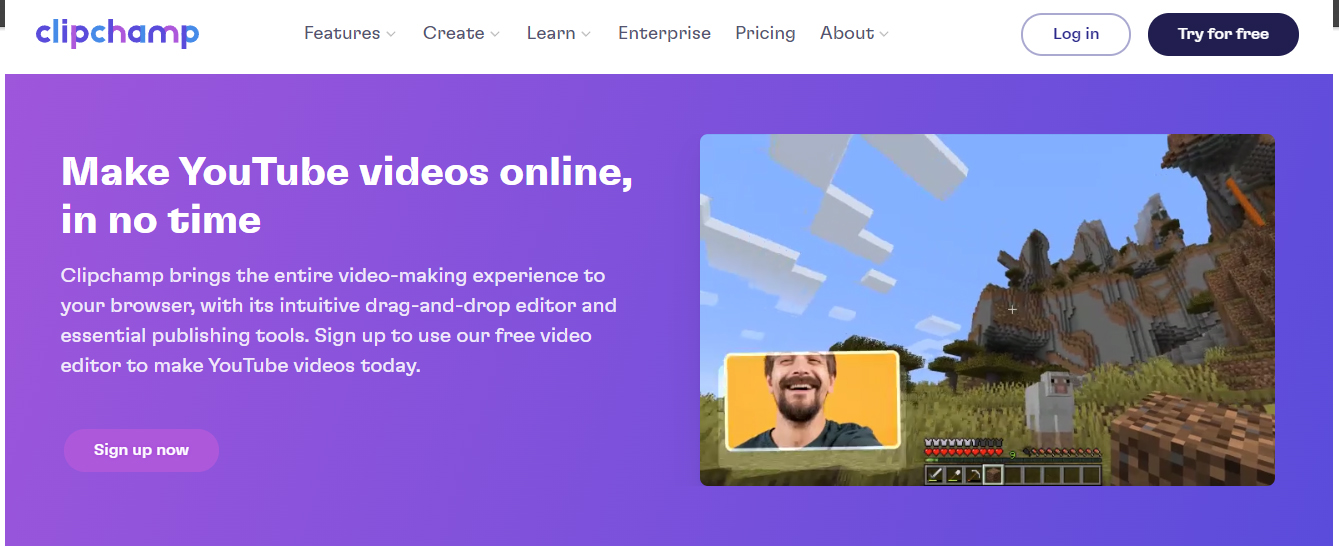
Task: Click the sheep in the preview image
Action: (x=1050, y=408)
